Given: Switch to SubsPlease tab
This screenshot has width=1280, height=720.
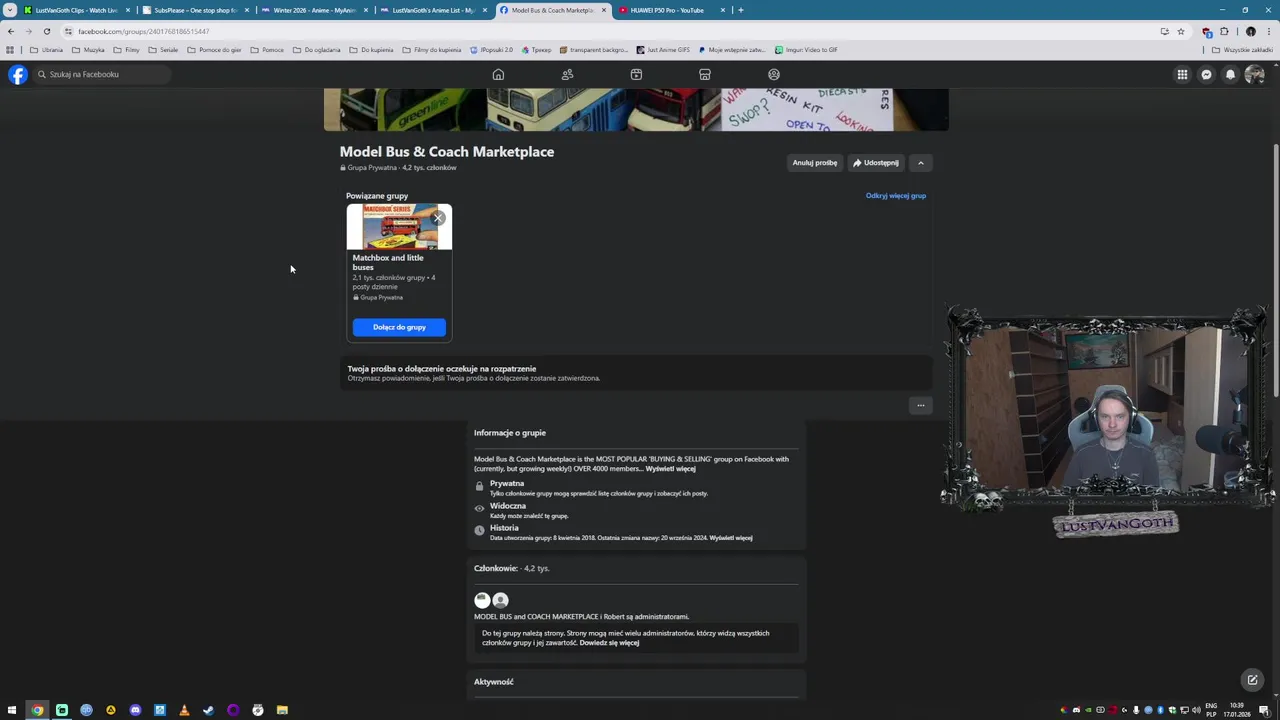Looking at the screenshot, I should coord(196,10).
